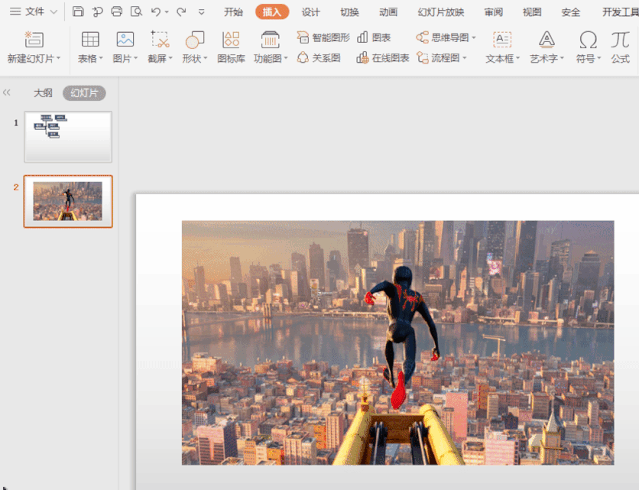Insert a 智能图形 smart graphic
Screen dimensions: 639x490
click(x=323, y=37)
